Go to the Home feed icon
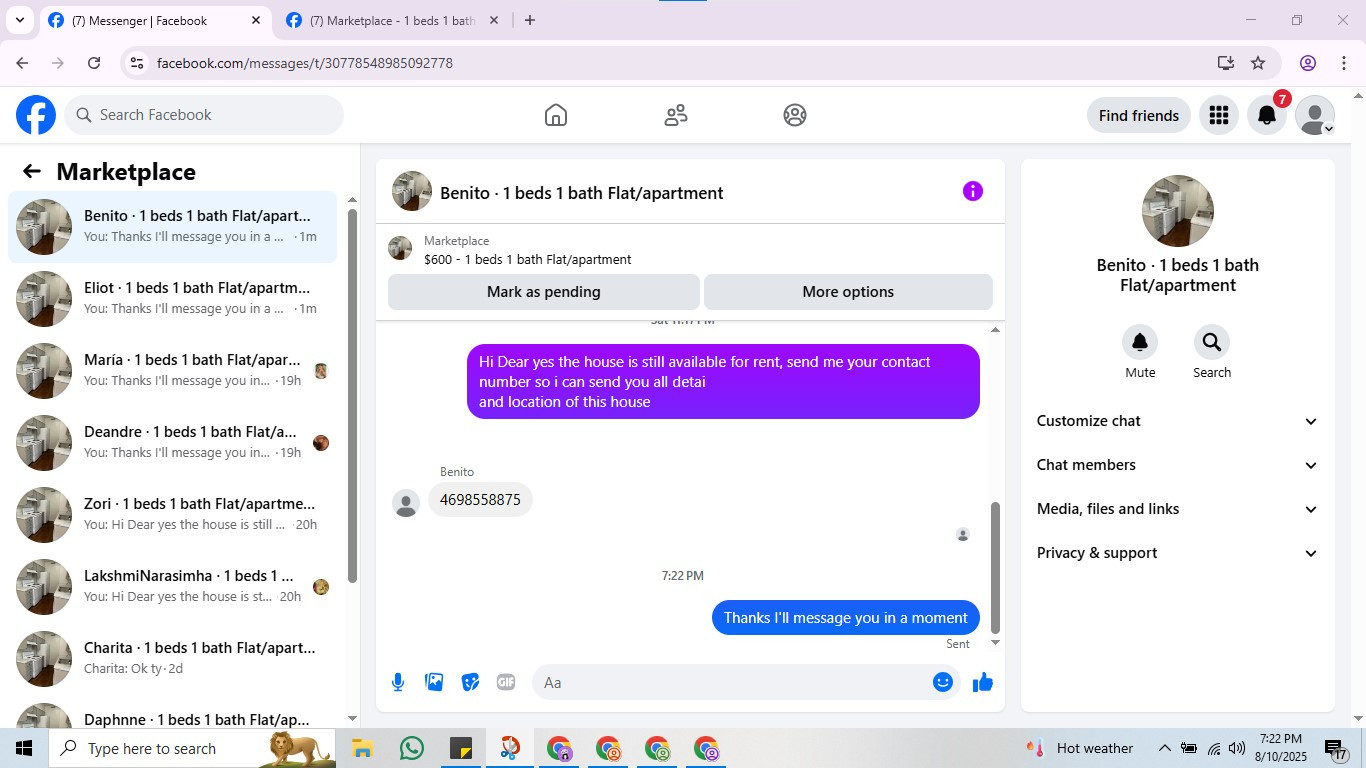 coord(556,115)
